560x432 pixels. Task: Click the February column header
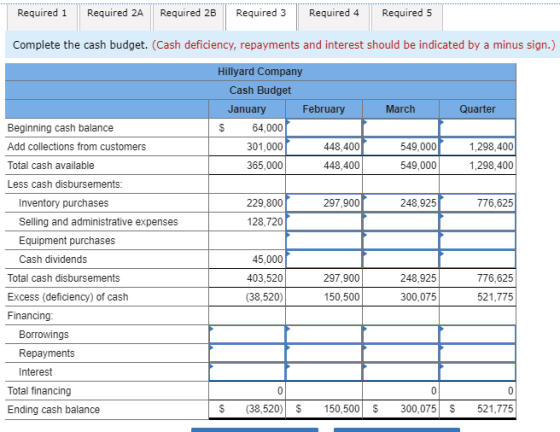[324, 109]
